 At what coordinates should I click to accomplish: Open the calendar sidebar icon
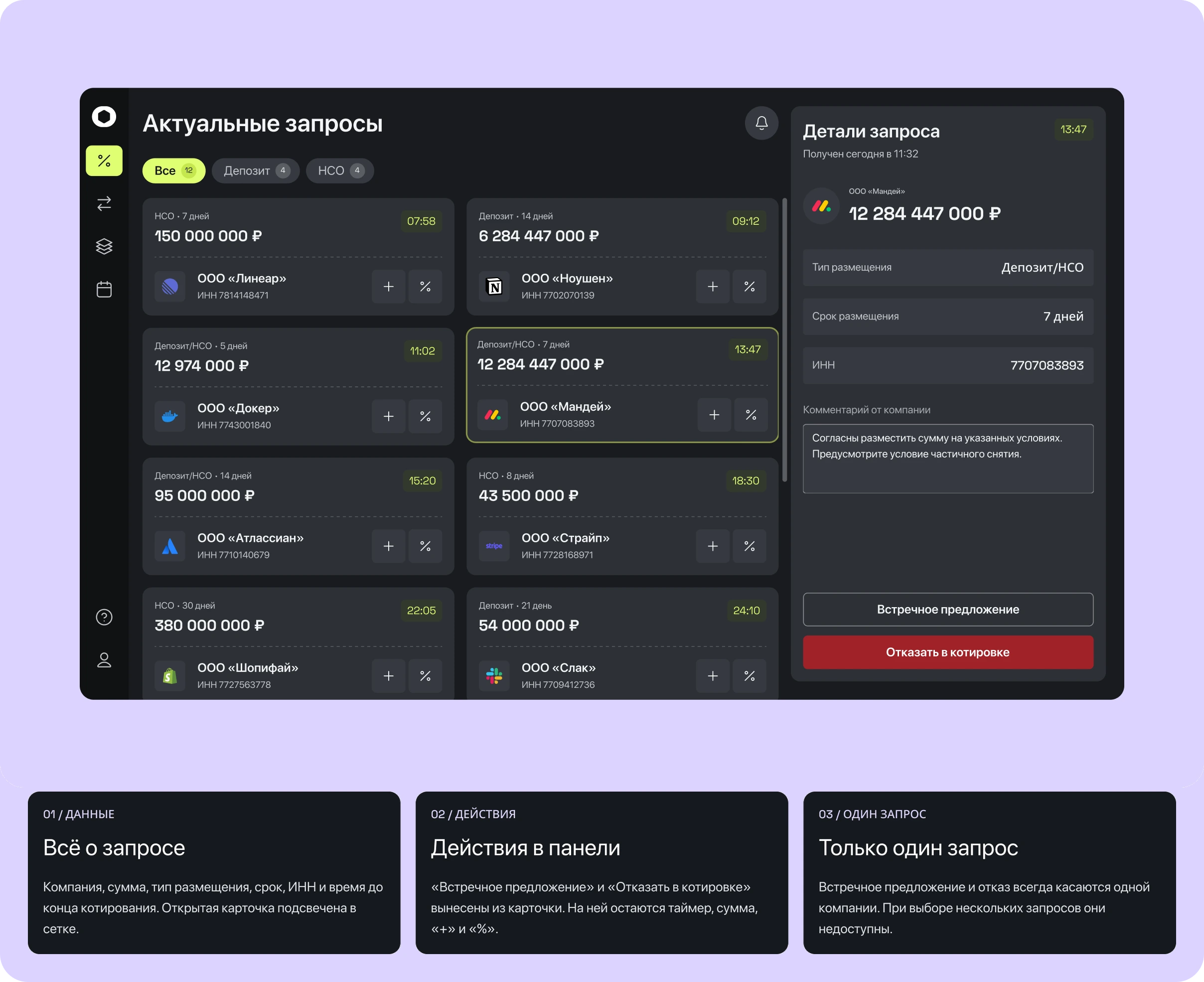point(104,289)
